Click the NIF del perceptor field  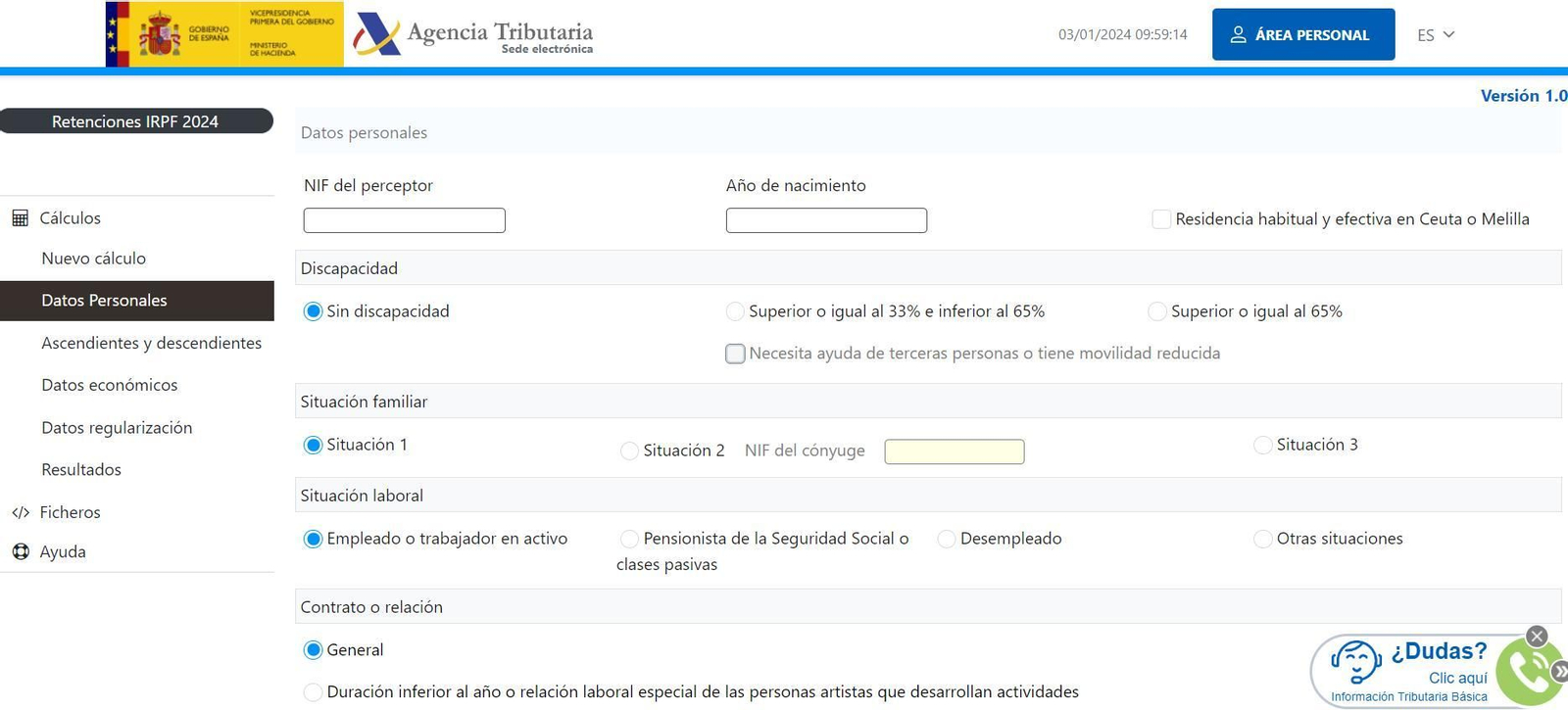coord(404,220)
